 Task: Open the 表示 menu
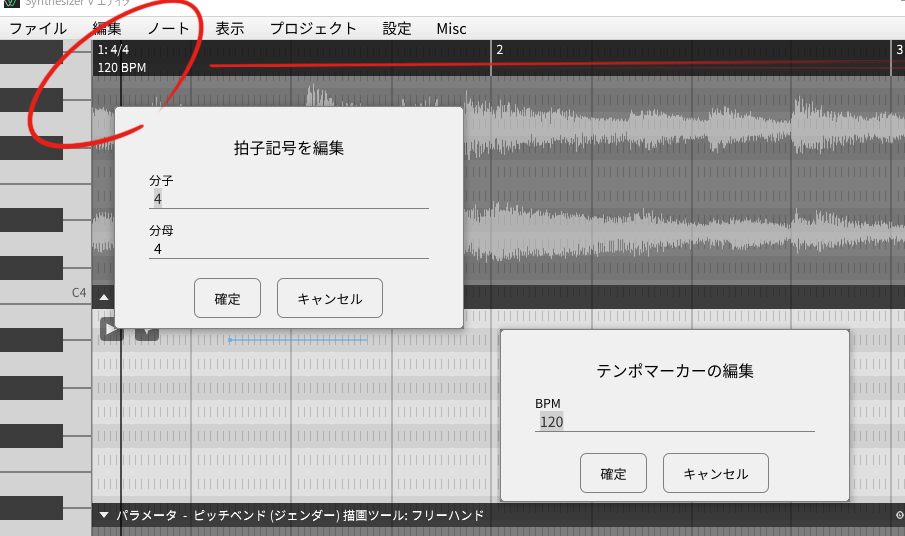pyautogui.click(x=230, y=28)
